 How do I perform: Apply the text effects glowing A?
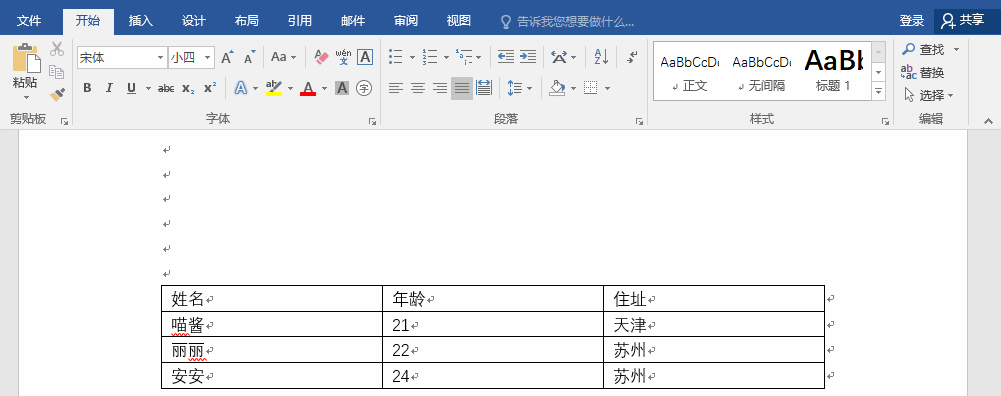click(x=241, y=88)
